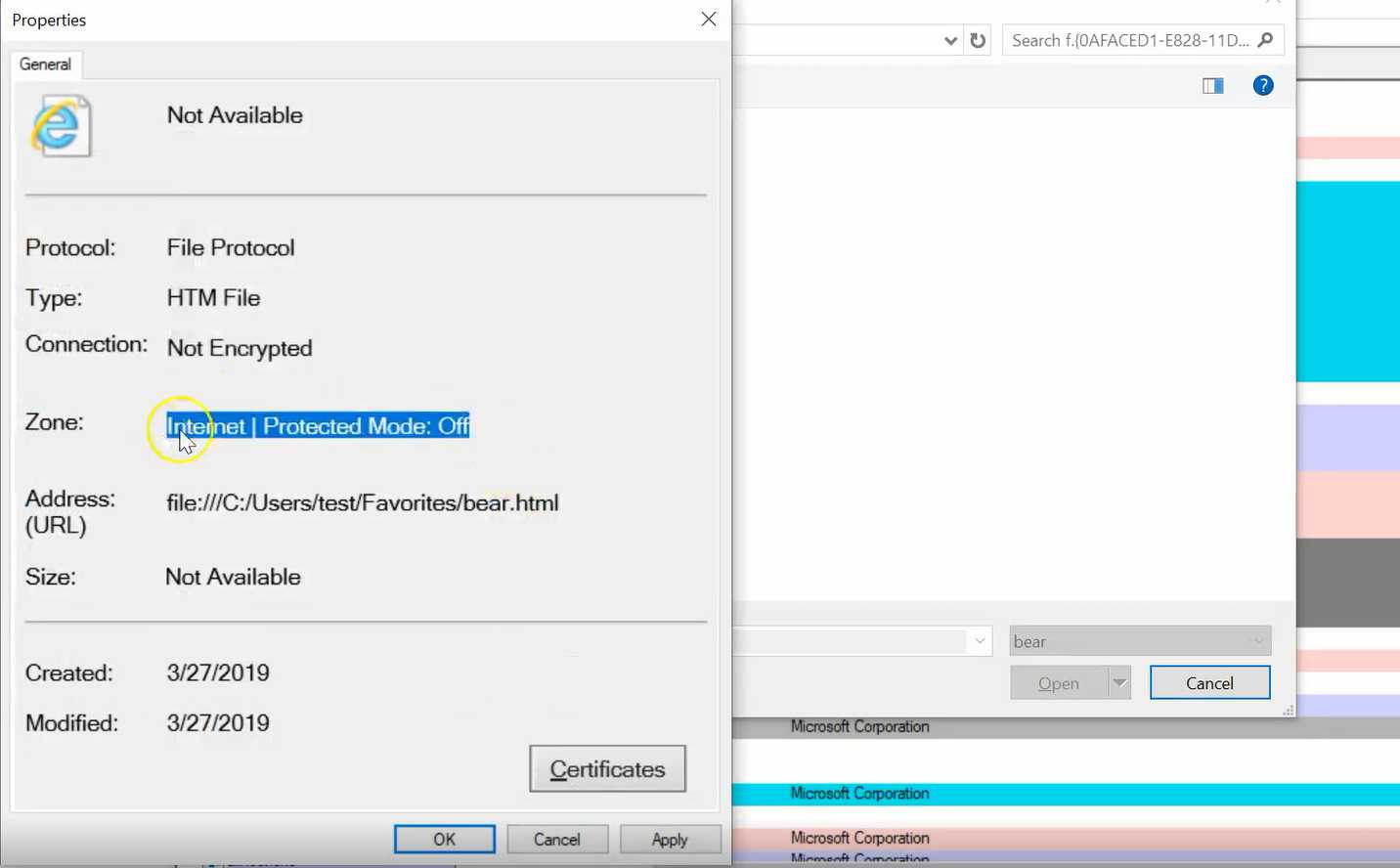Image resolution: width=1400 pixels, height=868 pixels.
Task: Click the 'HTM File' type value
Action: (213, 298)
